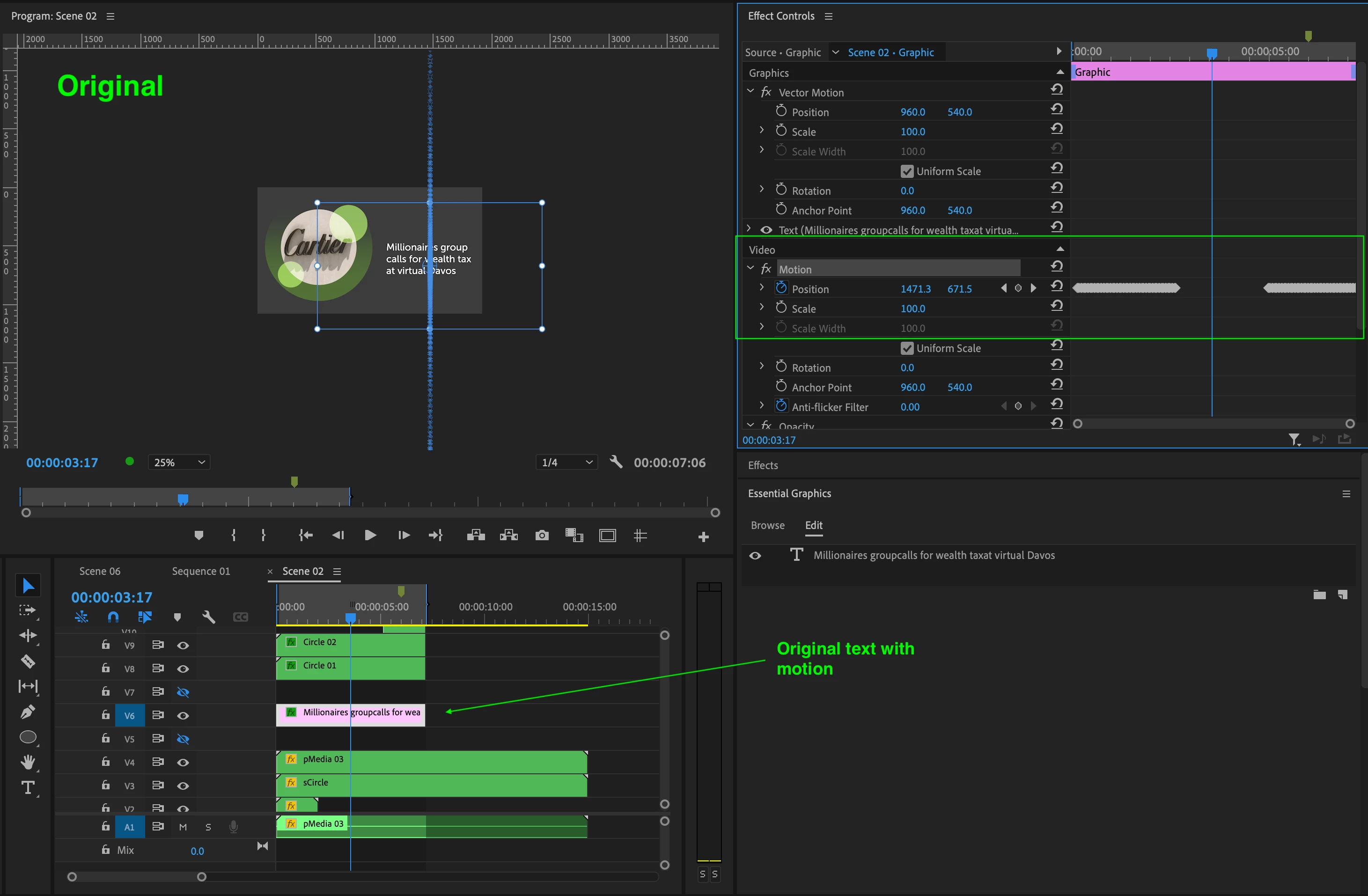The width and height of the screenshot is (1368, 896).
Task: Hide the Millionaires text layer in Essential Graphics
Action: pos(755,555)
